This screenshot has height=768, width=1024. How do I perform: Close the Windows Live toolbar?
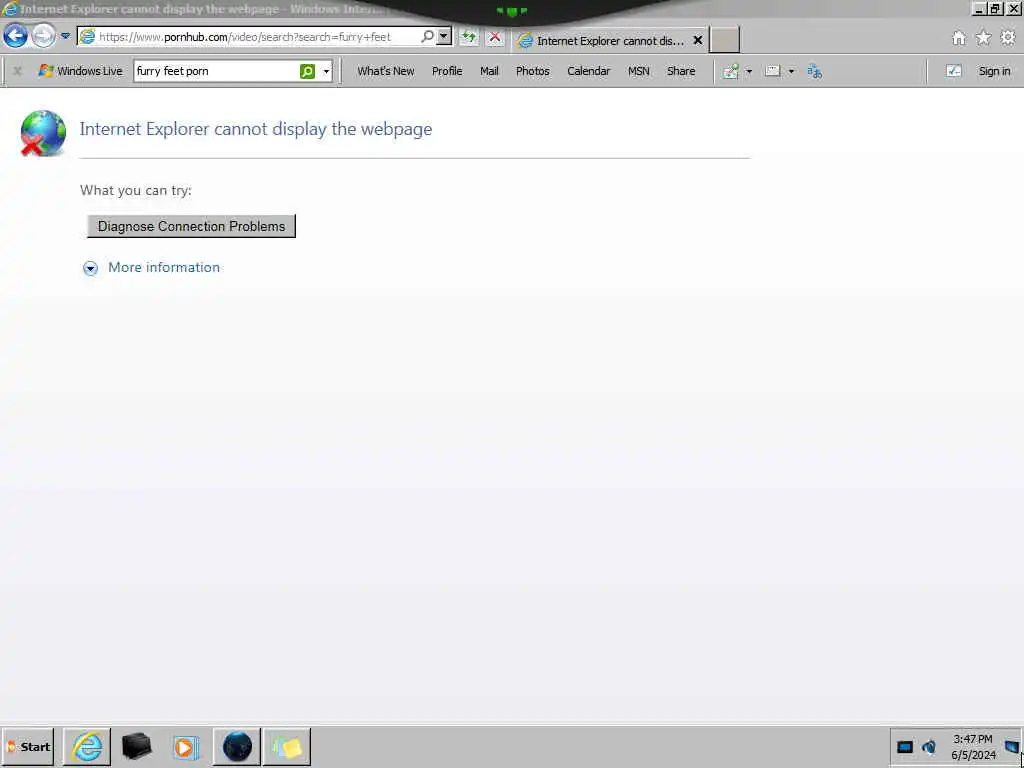18,71
